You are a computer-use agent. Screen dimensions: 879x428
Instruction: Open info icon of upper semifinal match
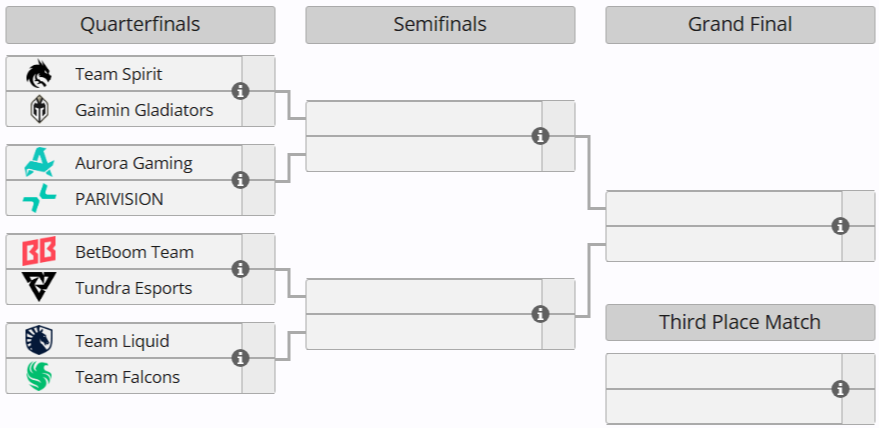click(x=541, y=136)
